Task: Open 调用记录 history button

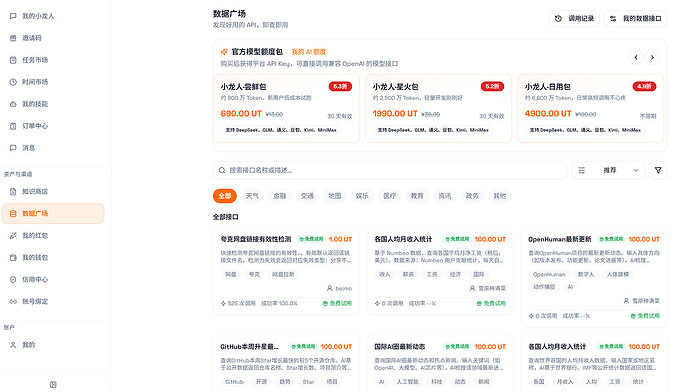Action: [x=574, y=18]
